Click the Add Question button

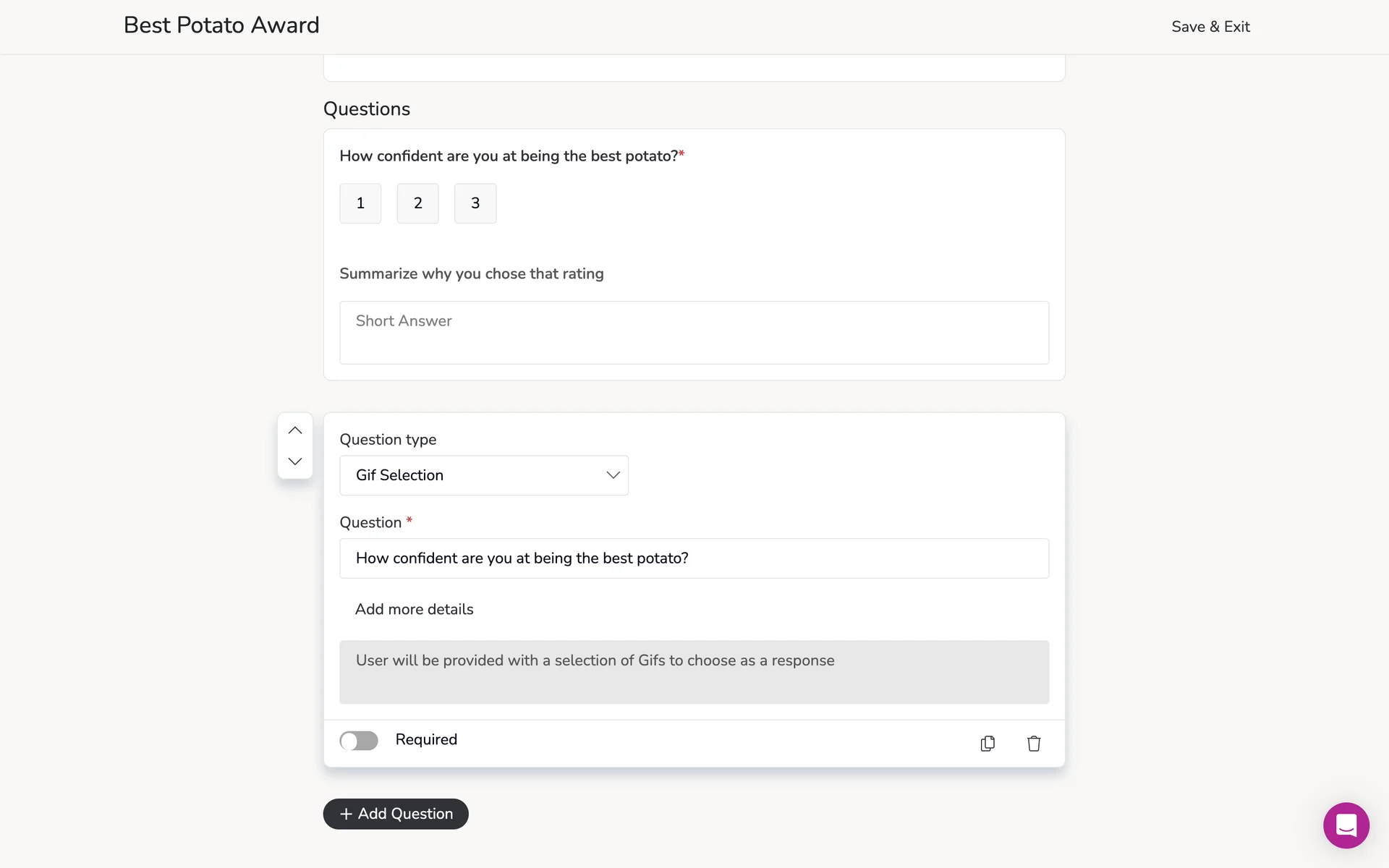click(396, 814)
